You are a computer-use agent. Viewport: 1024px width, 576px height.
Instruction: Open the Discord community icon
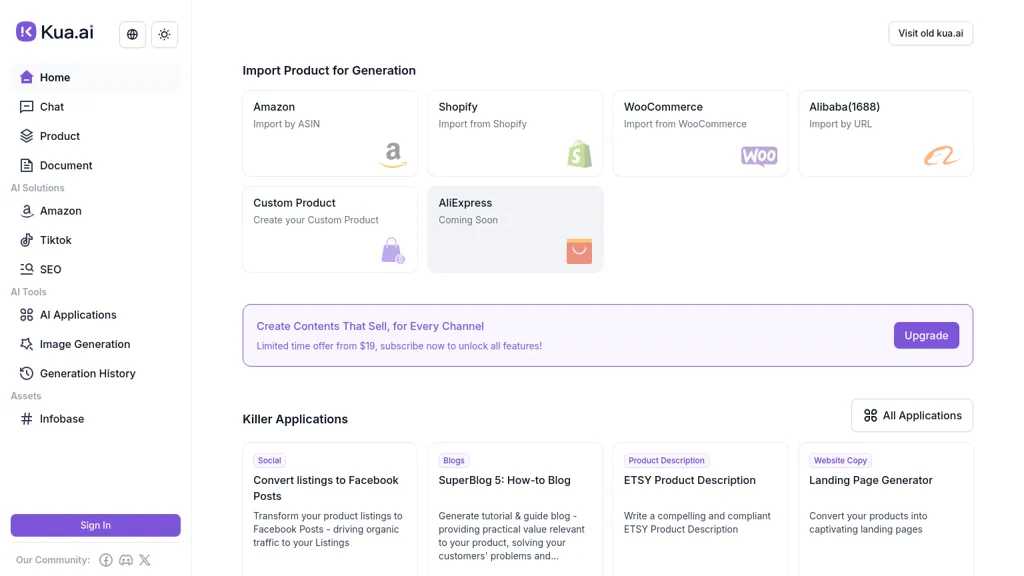click(125, 559)
